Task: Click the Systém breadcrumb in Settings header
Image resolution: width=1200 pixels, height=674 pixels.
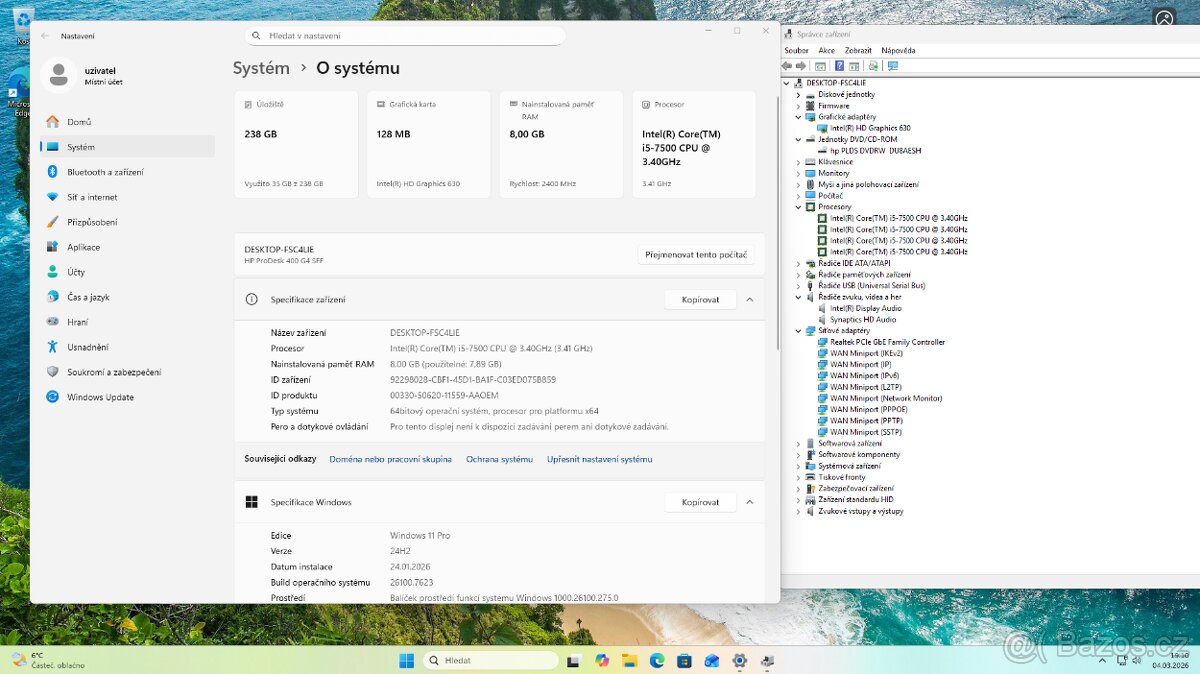Action: (261, 68)
